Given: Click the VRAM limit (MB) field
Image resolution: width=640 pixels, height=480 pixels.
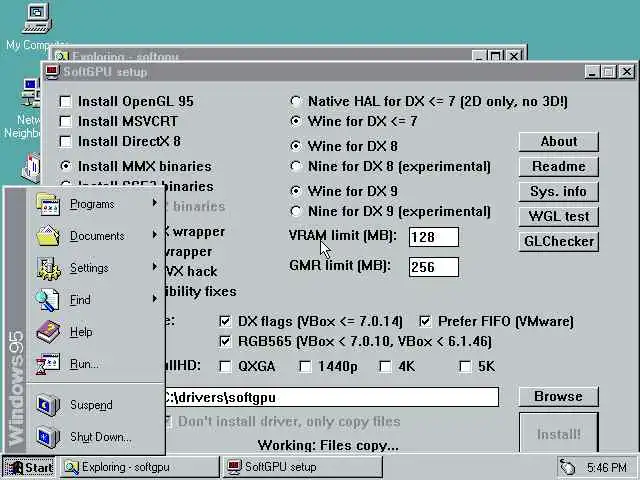Looking at the screenshot, I should pyautogui.click(x=434, y=237).
